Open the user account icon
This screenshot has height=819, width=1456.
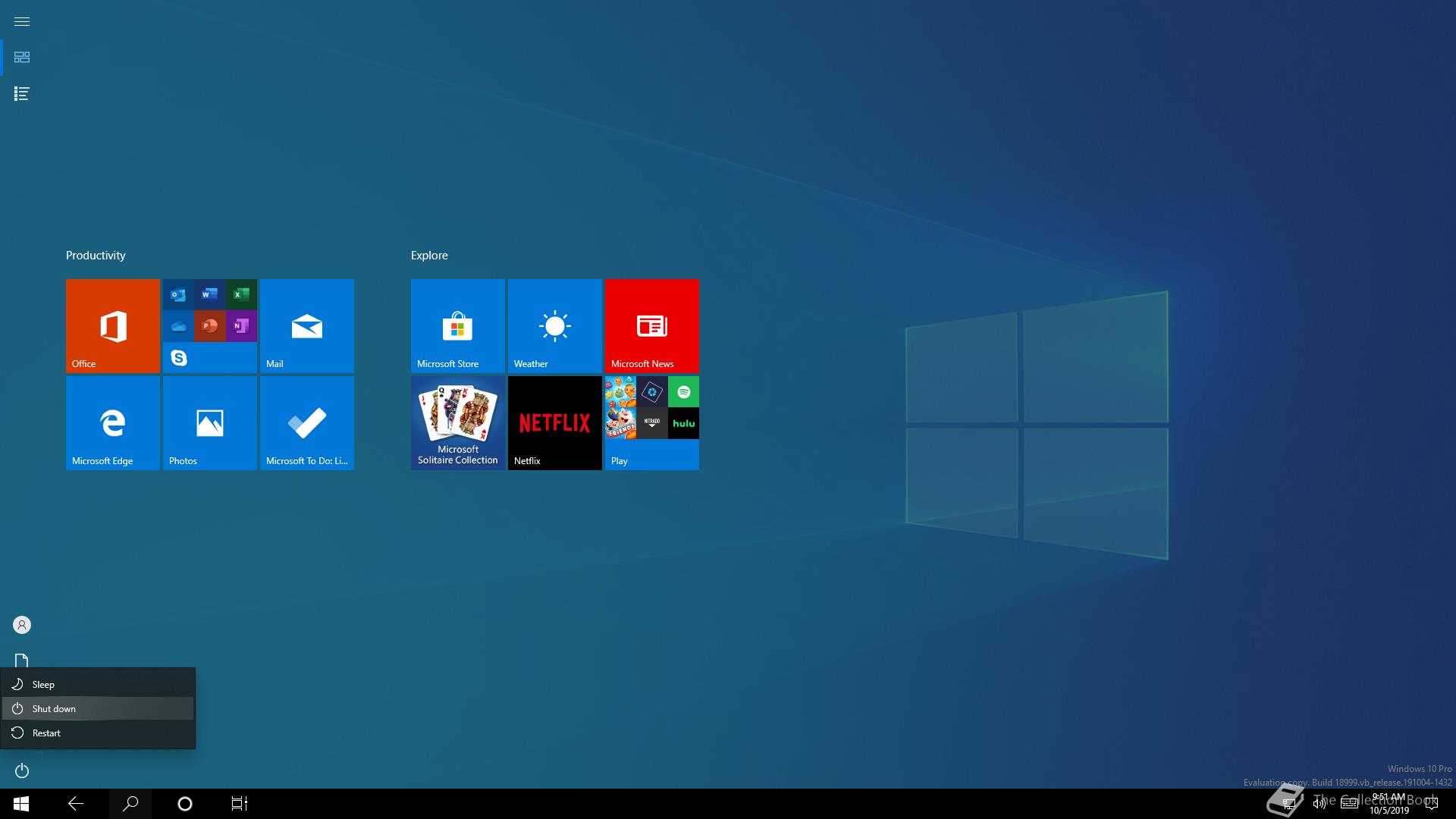tap(22, 625)
